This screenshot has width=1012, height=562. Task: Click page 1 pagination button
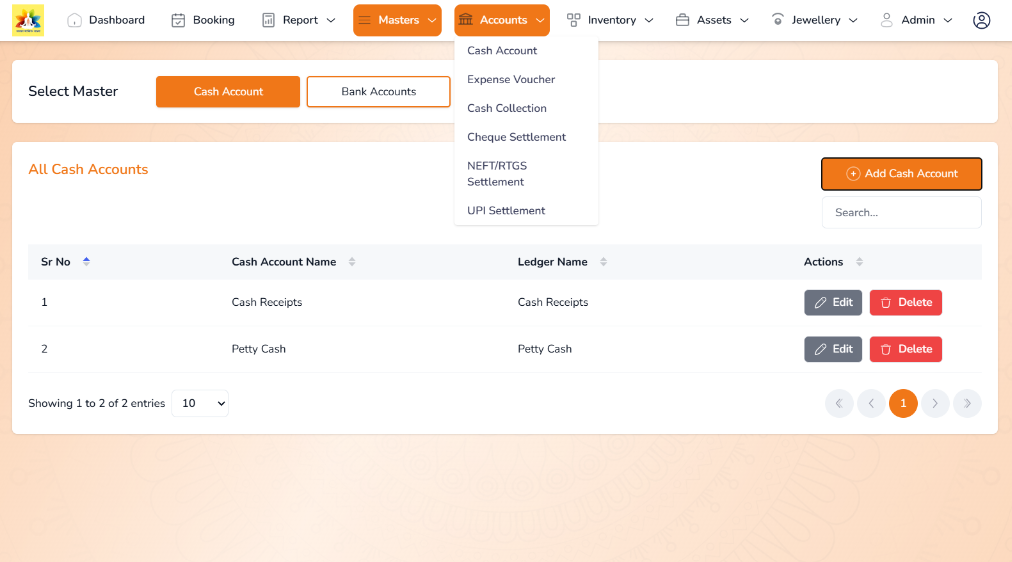tap(903, 403)
